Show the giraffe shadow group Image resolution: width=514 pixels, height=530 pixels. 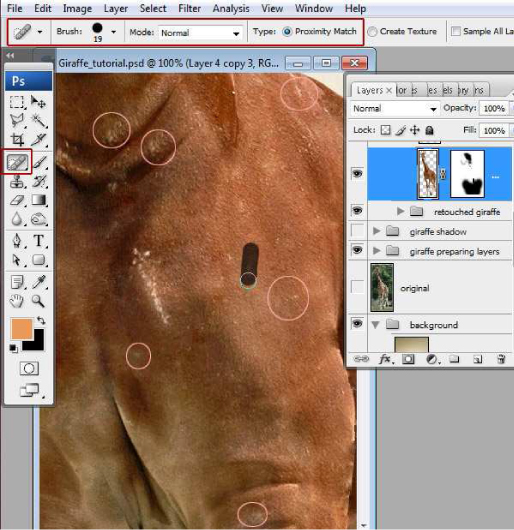(358, 231)
